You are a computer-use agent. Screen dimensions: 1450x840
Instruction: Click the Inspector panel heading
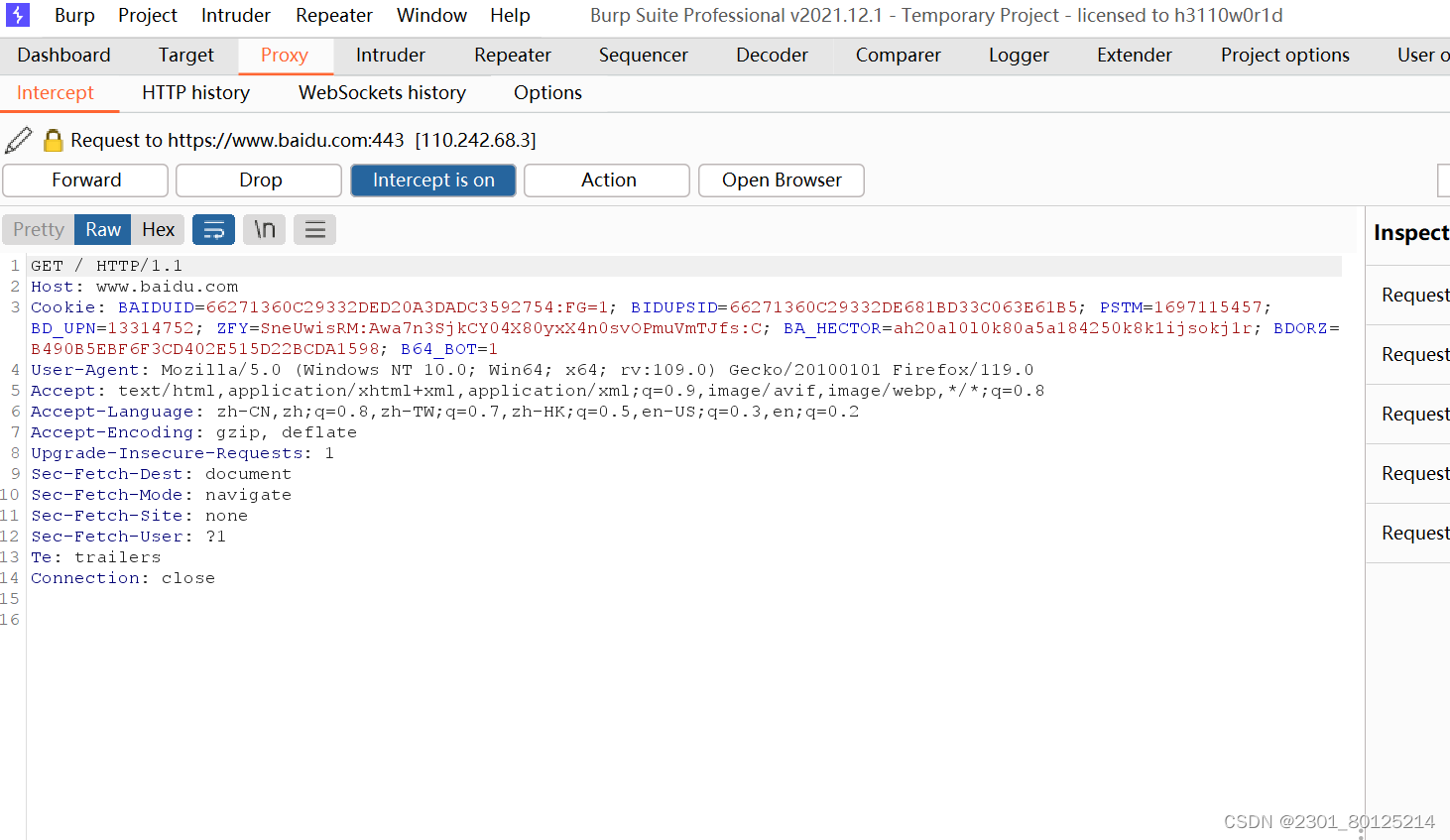pyautogui.click(x=1411, y=233)
